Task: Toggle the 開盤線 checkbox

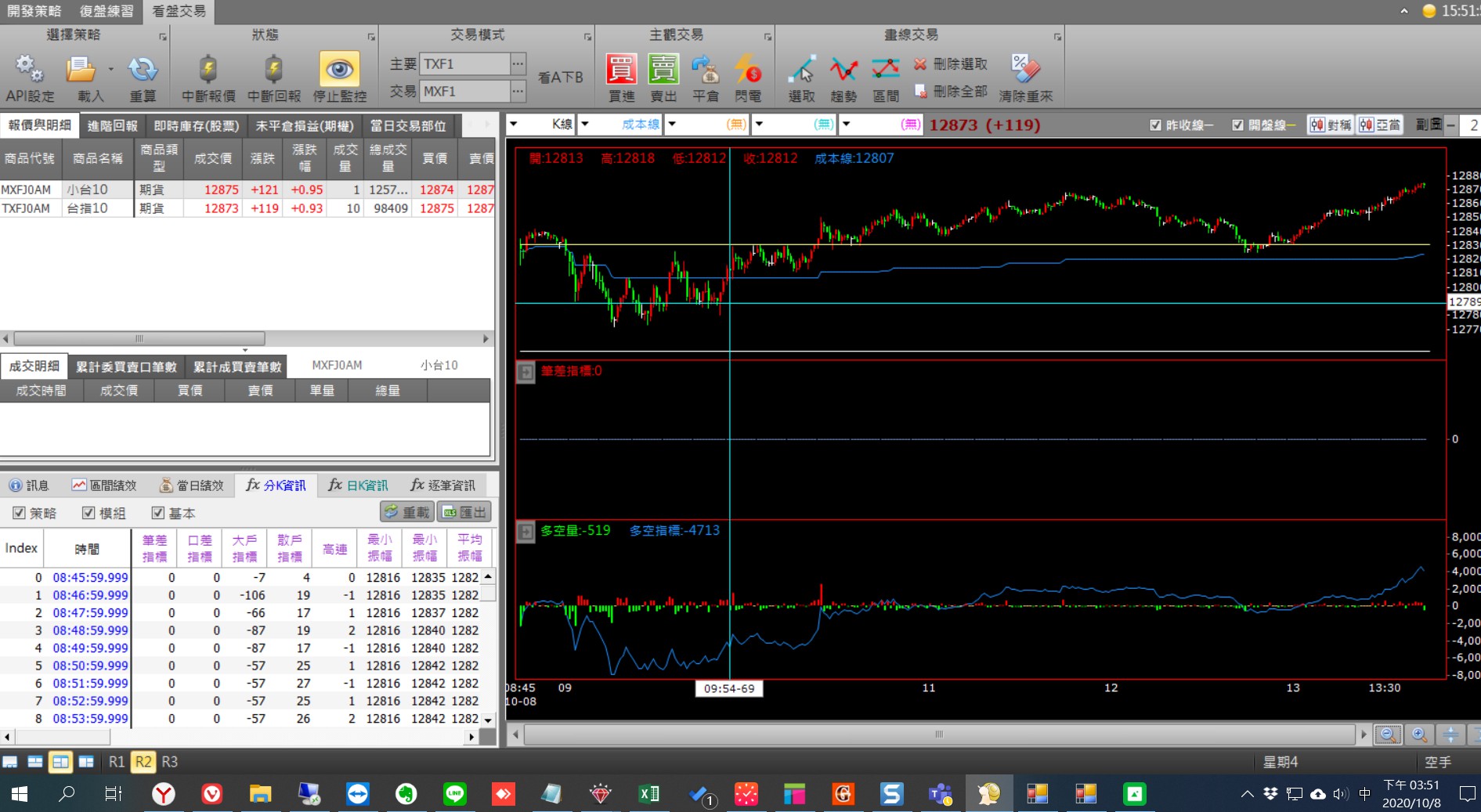Action: point(1237,125)
